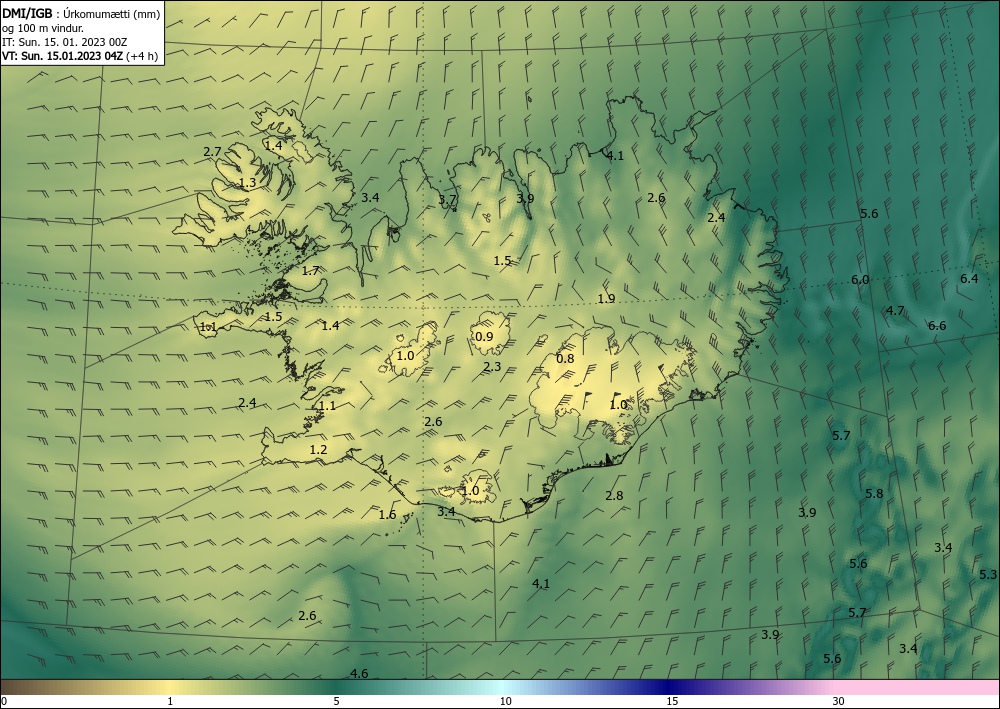Select the 5.8 value label
The height and width of the screenshot is (709, 1000).
click(x=874, y=493)
